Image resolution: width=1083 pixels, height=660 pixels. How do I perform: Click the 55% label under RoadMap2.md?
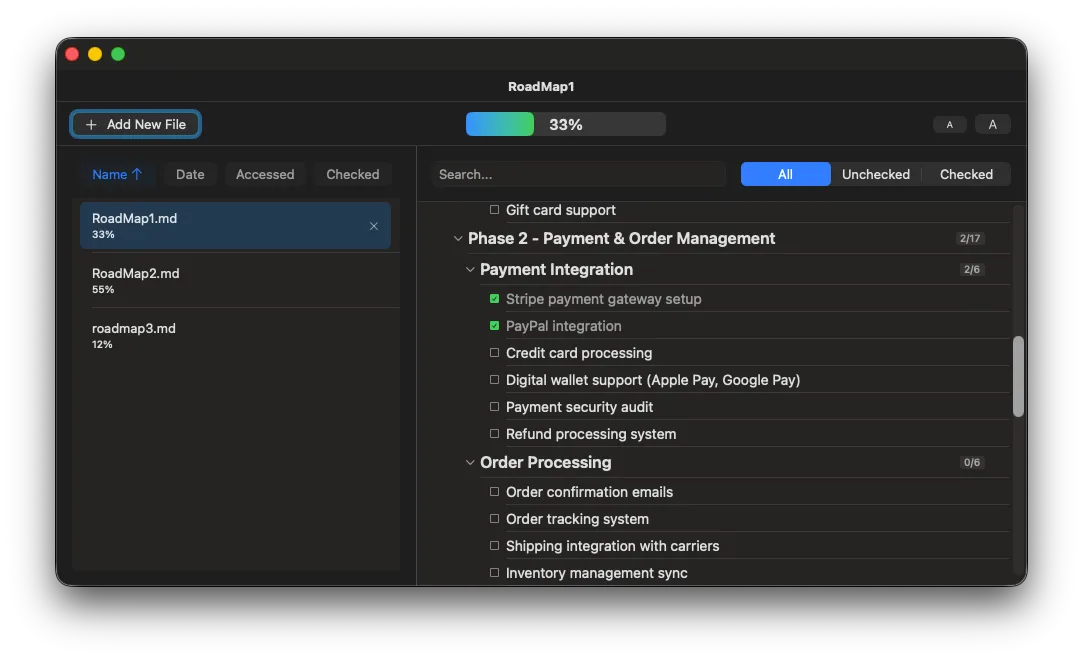click(x=103, y=289)
